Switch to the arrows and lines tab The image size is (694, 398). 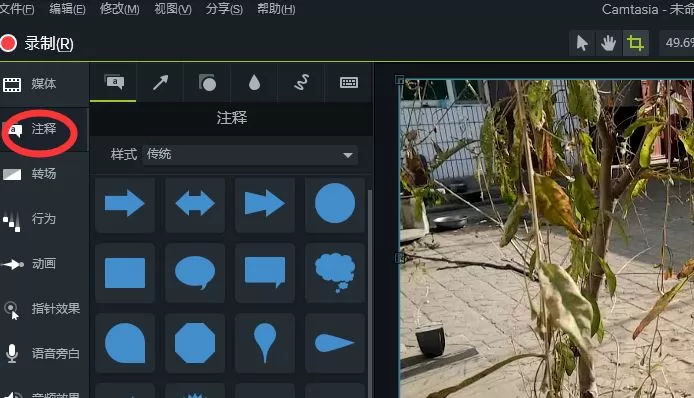pyautogui.click(x=160, y=82)
